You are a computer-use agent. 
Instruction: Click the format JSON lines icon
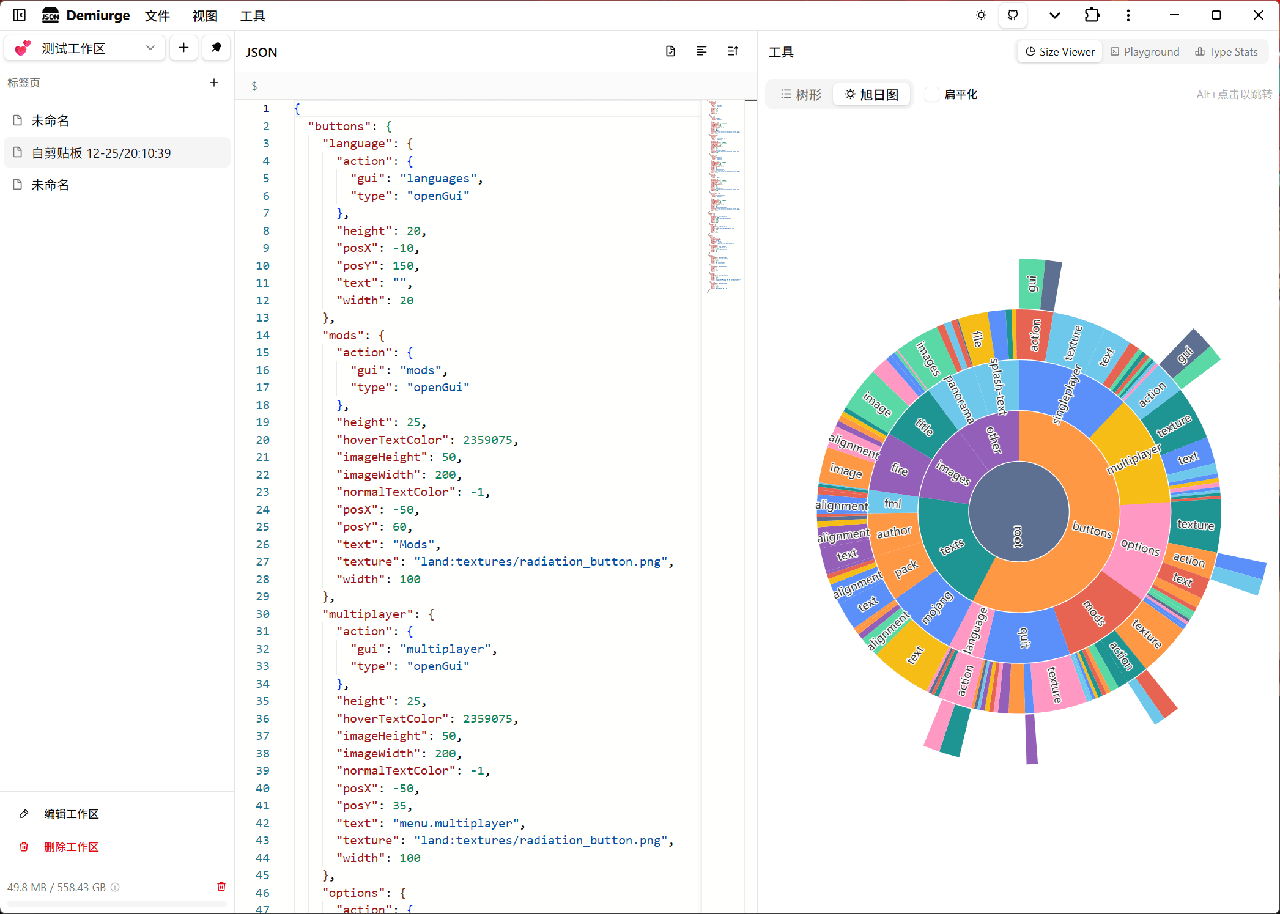(x=702, y=52)
